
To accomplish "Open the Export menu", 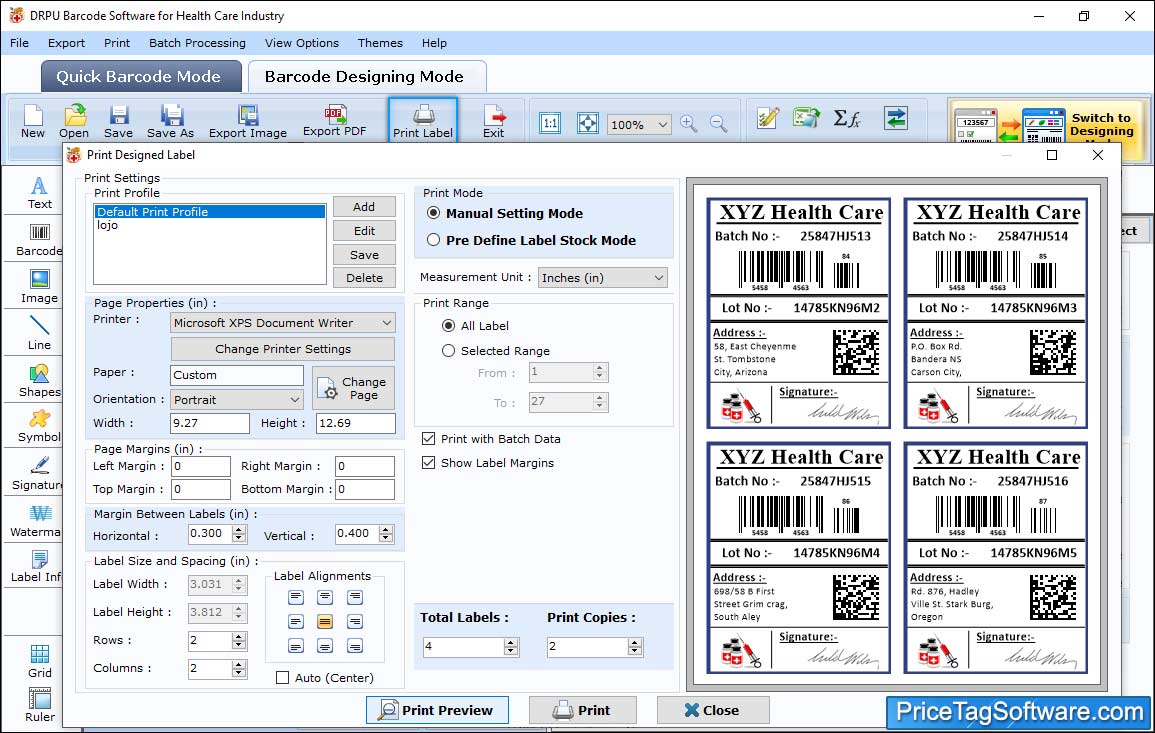I will (66, 43).
